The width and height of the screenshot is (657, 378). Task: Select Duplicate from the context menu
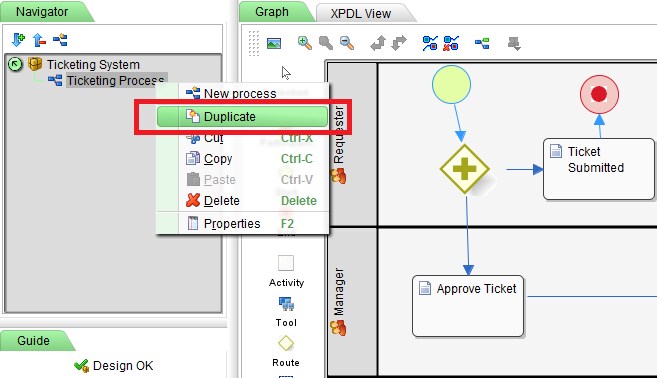[x=242, y=117]
